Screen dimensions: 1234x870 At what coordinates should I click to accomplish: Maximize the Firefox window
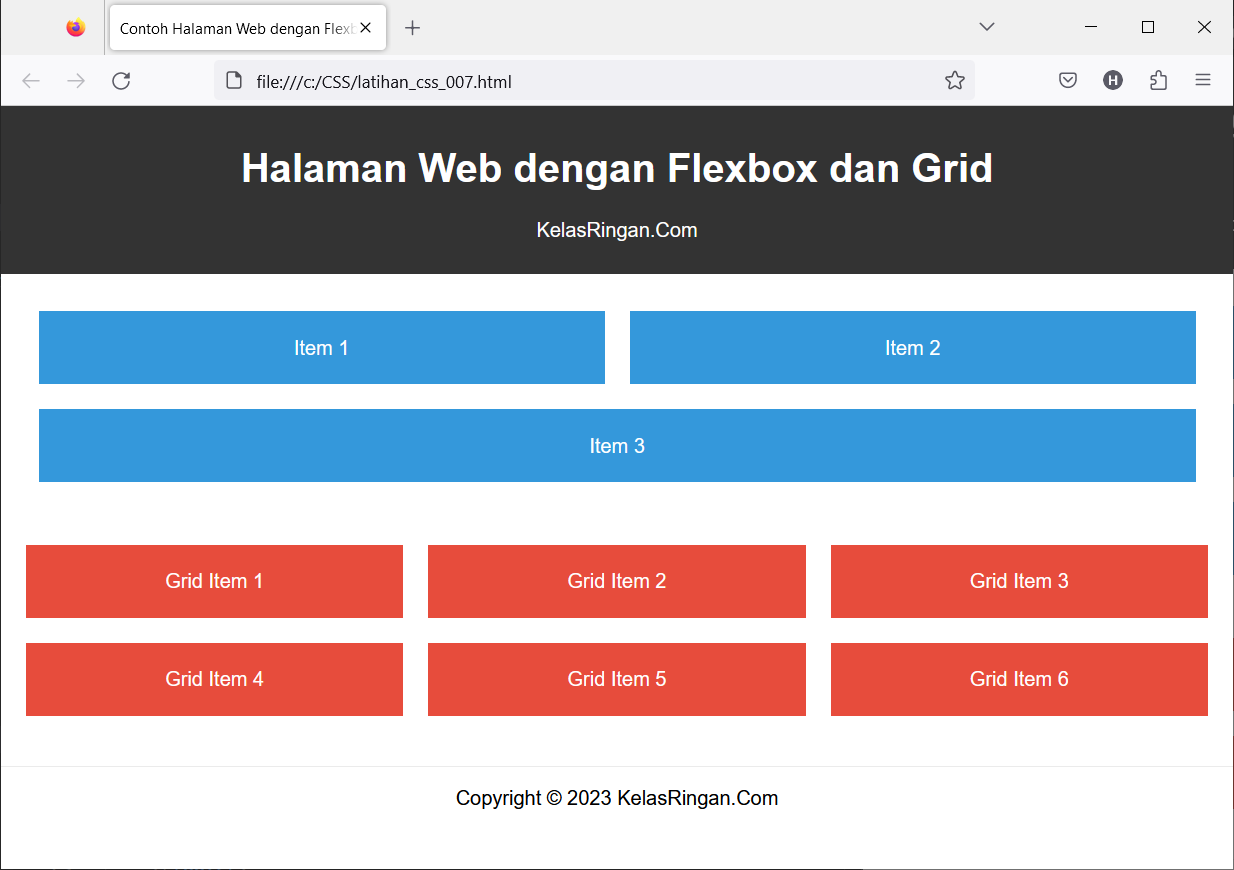[1148, 27]
